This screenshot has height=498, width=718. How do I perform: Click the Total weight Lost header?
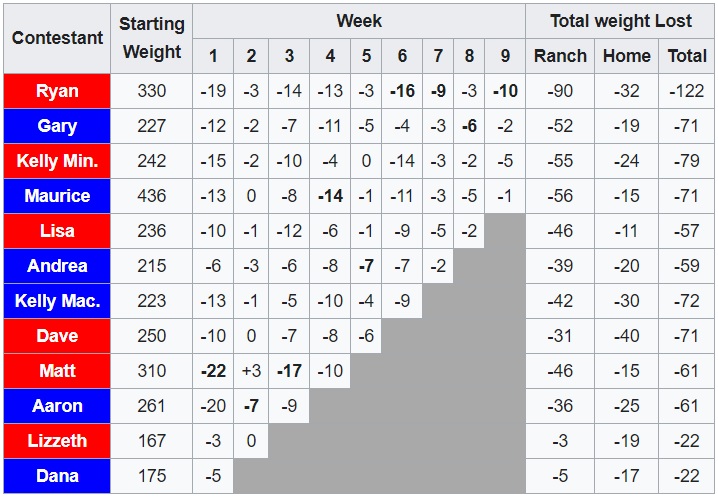[x=620, y=20]
